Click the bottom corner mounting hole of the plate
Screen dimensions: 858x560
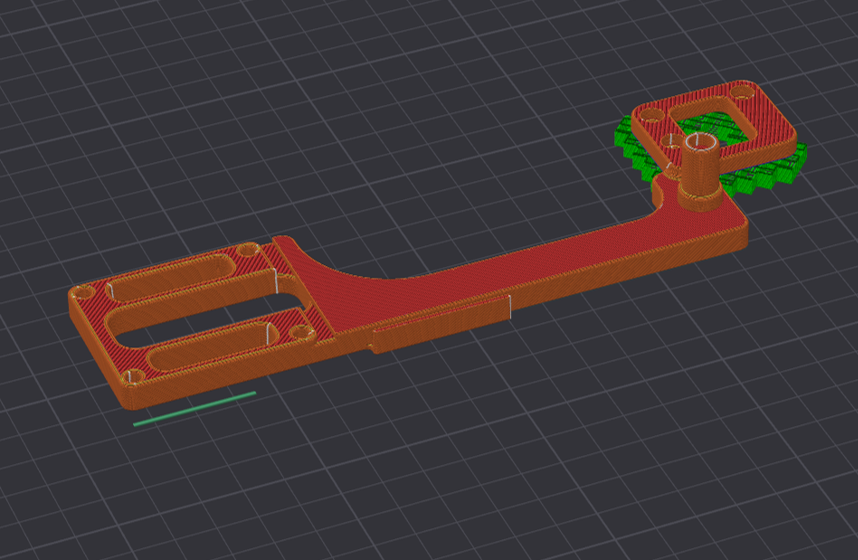click(x=132, y=377)
